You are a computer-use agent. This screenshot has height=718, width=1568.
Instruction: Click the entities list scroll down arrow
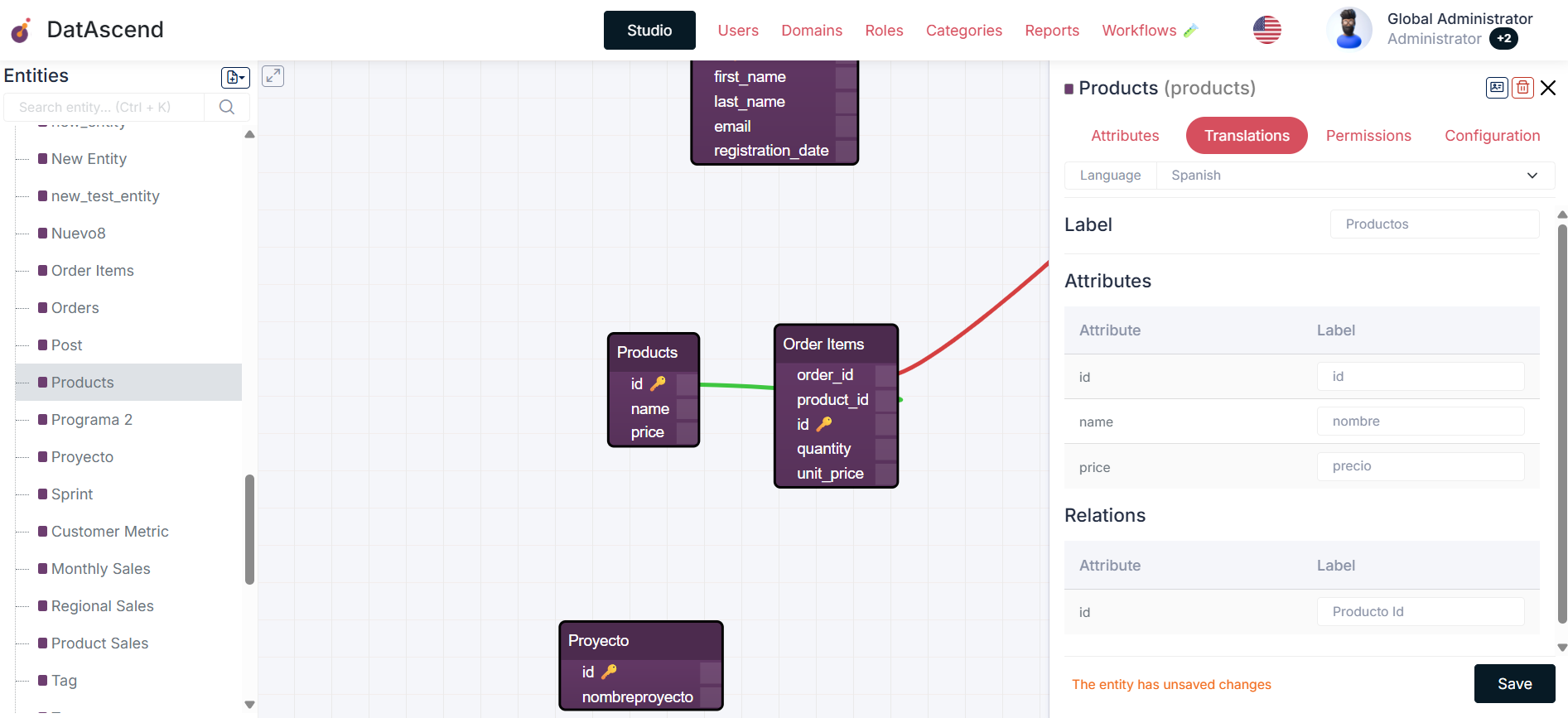click(x=249, y=705)
